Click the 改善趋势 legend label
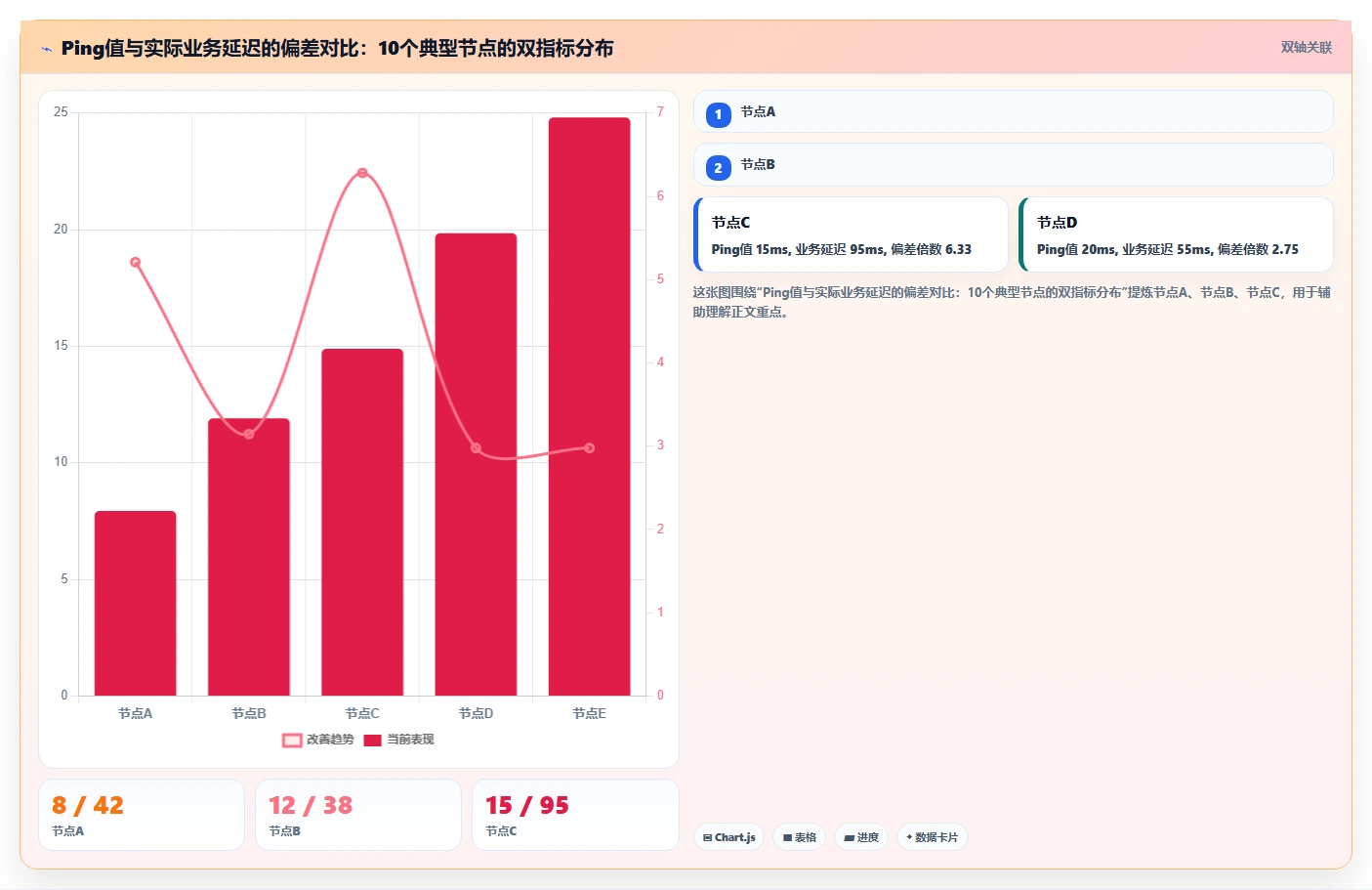This screenshot has width=1372, height=890. tap(330, 740)
